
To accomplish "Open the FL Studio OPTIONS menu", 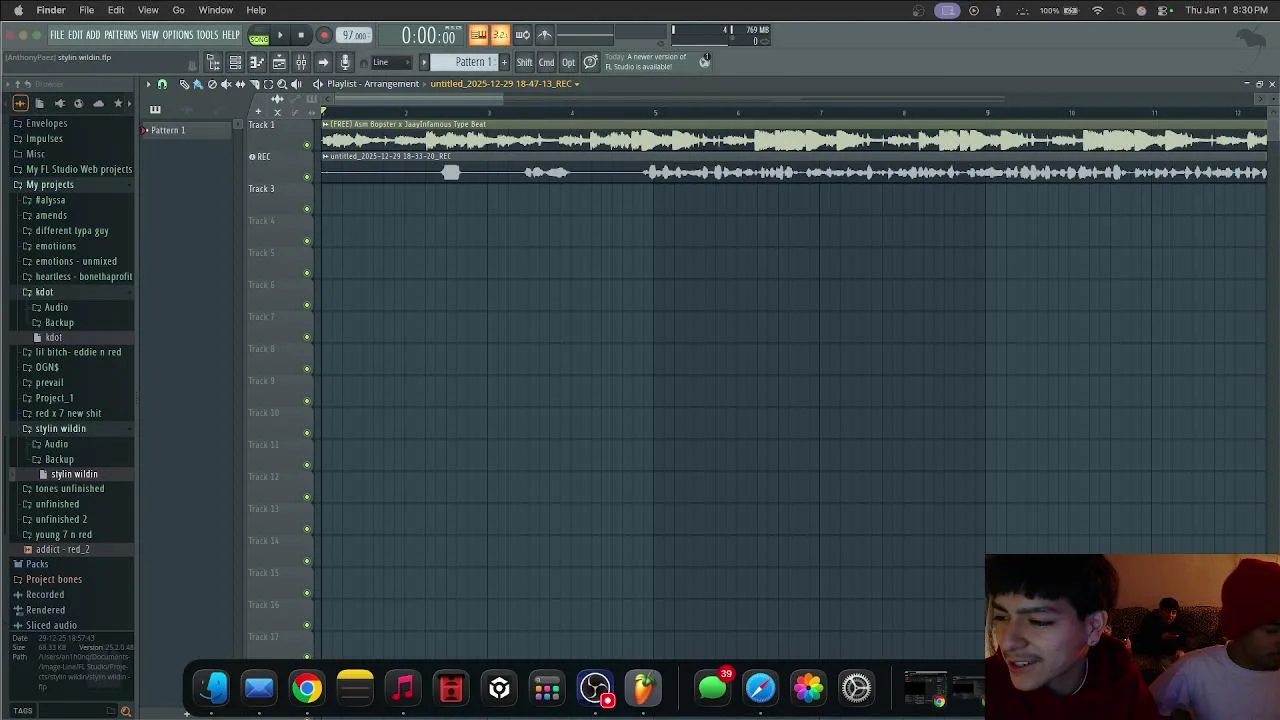I will (177, 35).
